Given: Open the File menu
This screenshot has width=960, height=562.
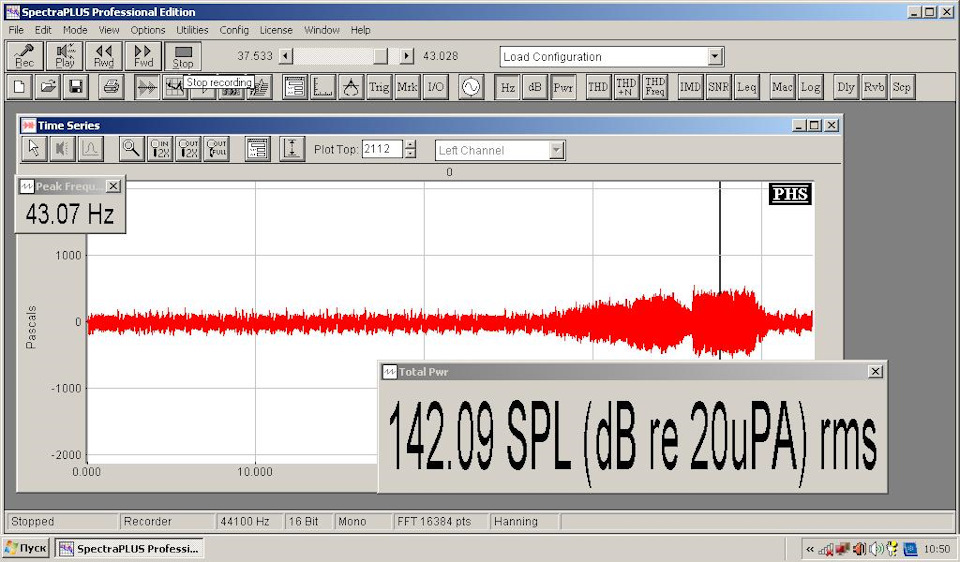Looking at the screenshot, I should pyautogui.click(x=16, y=30).
